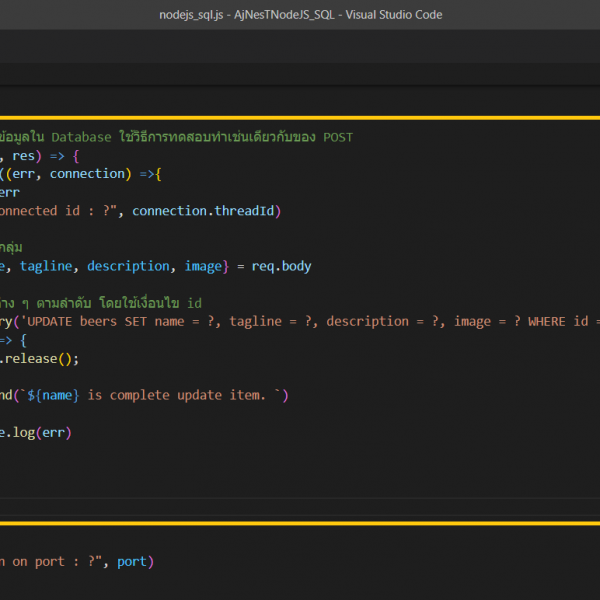This screenshot has height=600, width=600.
Task: Click description in the req.body destructuring line
Action: pyautogui.click(x=128, y=266)
